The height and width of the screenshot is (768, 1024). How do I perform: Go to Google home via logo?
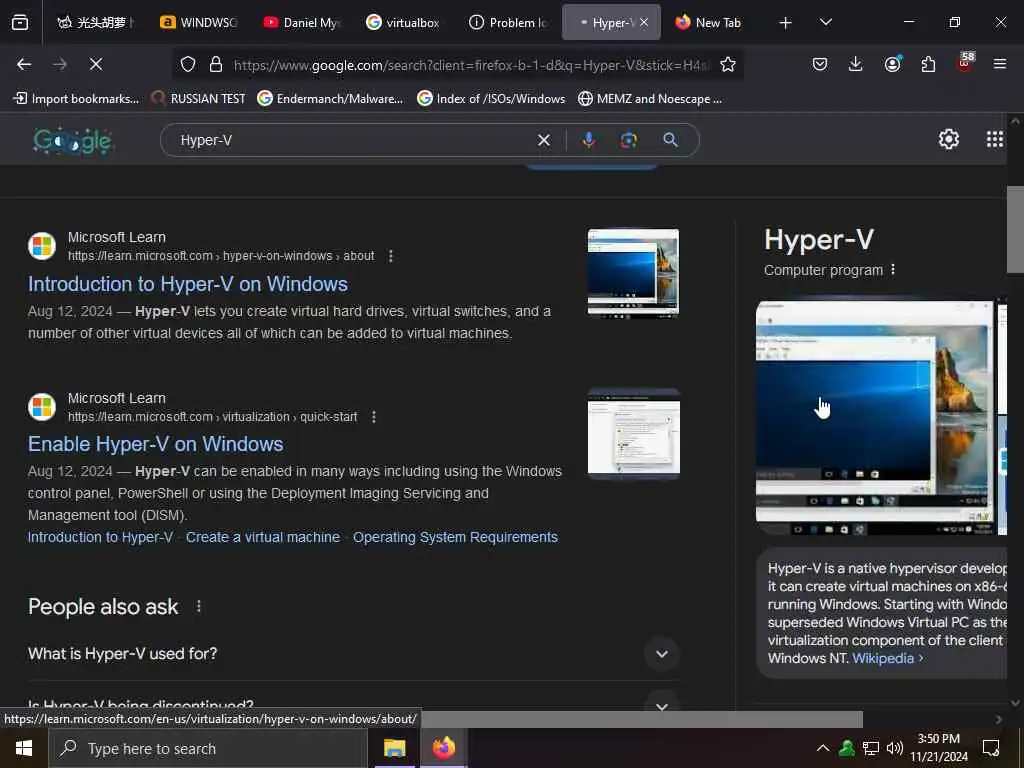pyautogui.click(x=73, y=140)
